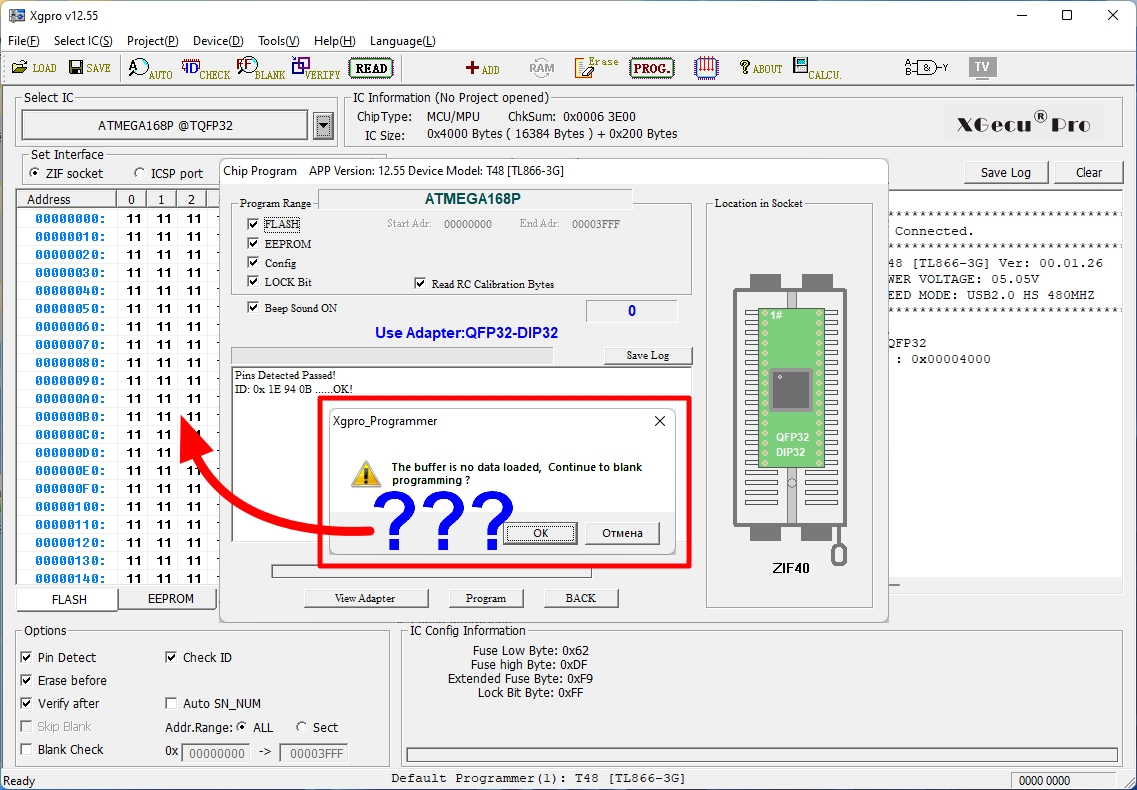This screenshot has height=790, width=1137.
Task: Click the SAVE toolbar icon
Action: pos(90,68)
